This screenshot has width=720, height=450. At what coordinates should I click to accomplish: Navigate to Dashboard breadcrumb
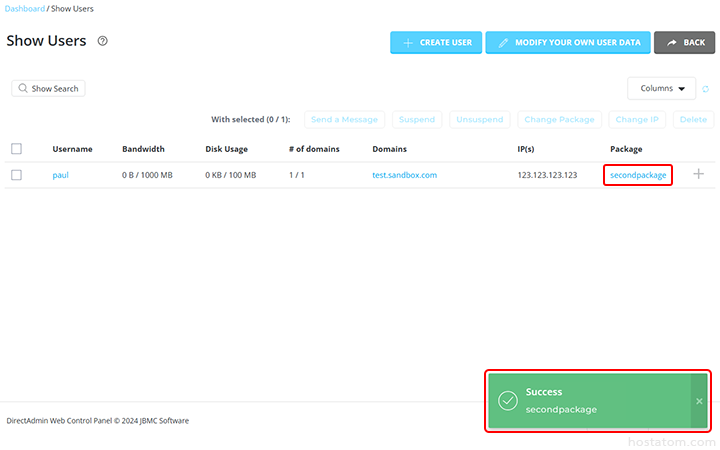pyautogui.click(x=25, y=9)
